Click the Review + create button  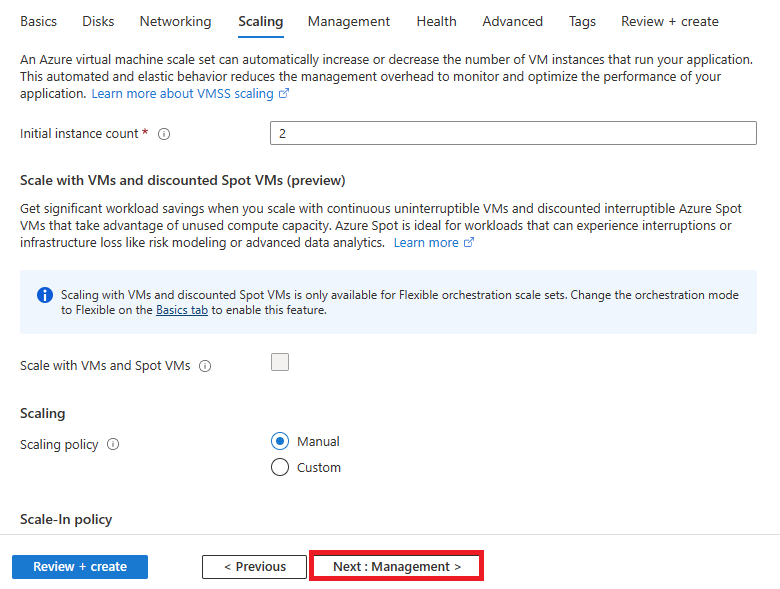(80, 567)
